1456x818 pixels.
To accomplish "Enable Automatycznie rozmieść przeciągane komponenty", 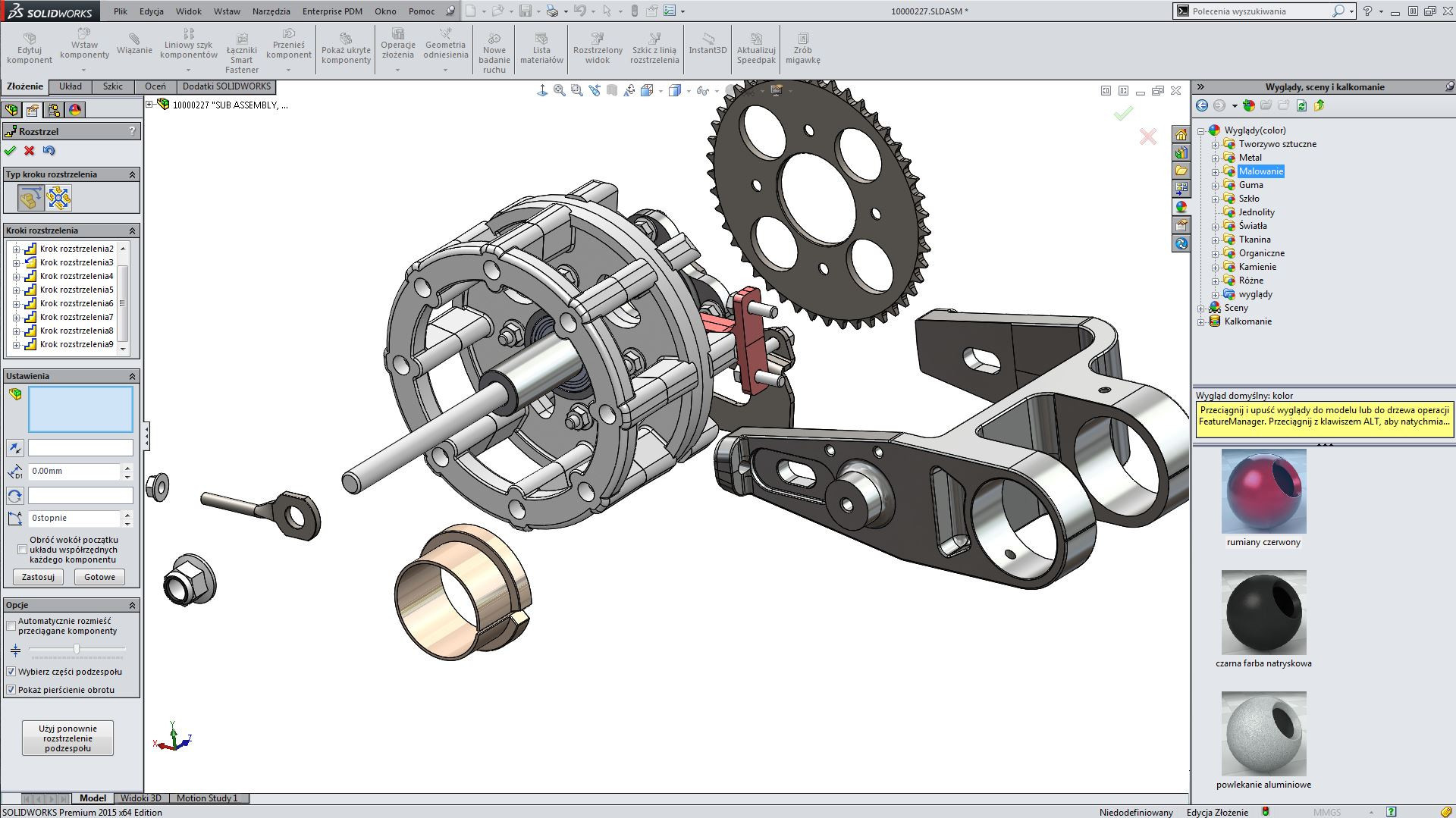I will click(11, 625).
